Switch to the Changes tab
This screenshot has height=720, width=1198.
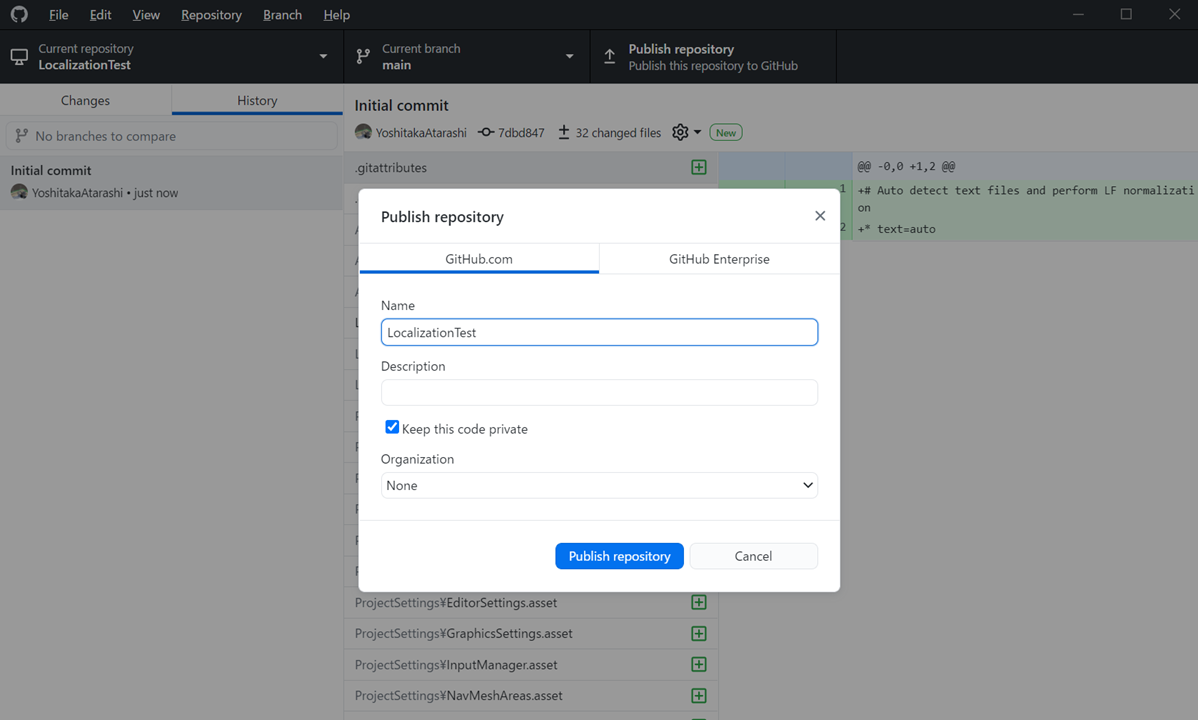point(85,100)
